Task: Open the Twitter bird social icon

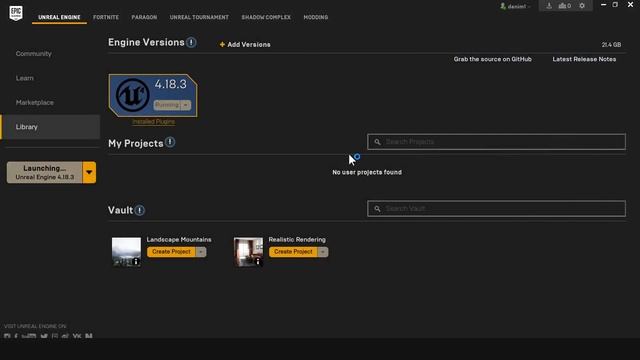Action: 44,336
